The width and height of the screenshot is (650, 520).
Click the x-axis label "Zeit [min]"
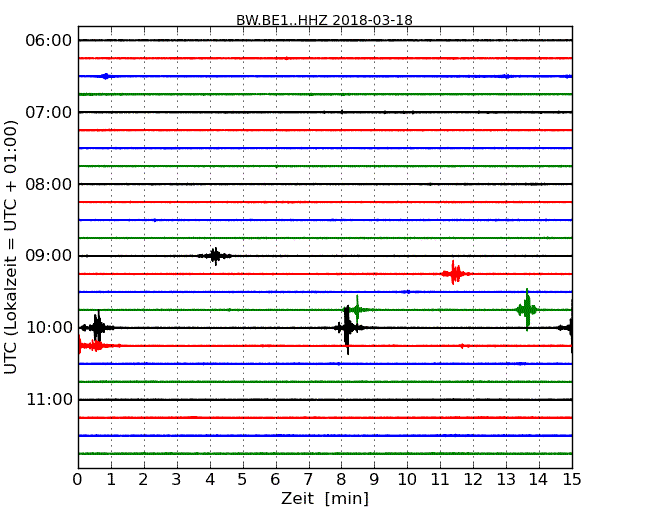[325, 498]
